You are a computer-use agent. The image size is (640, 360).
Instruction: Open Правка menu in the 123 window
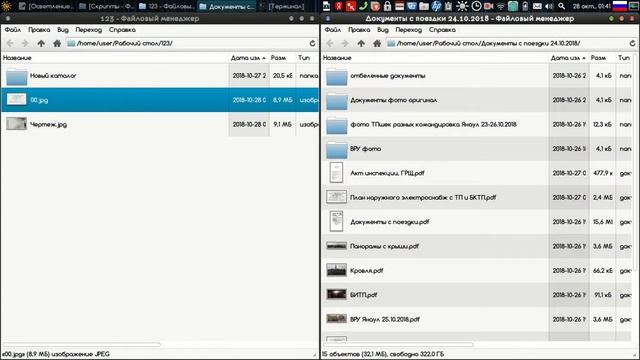pyautogui.click(x=39, y=30)
